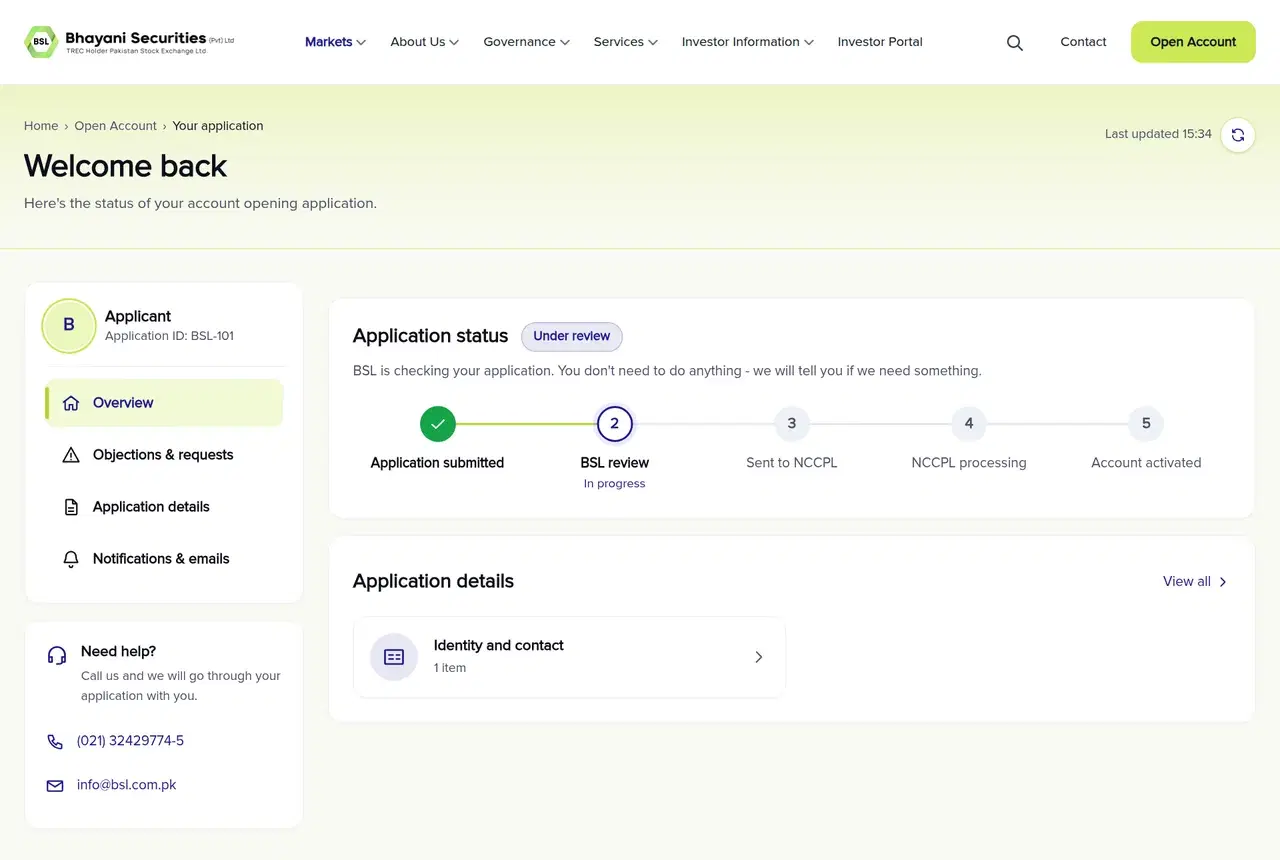Image resolution: width=1280 pixels, height=860 pixels.
Task: Select step 5 Account activated marker
Action: [1146, 424]
